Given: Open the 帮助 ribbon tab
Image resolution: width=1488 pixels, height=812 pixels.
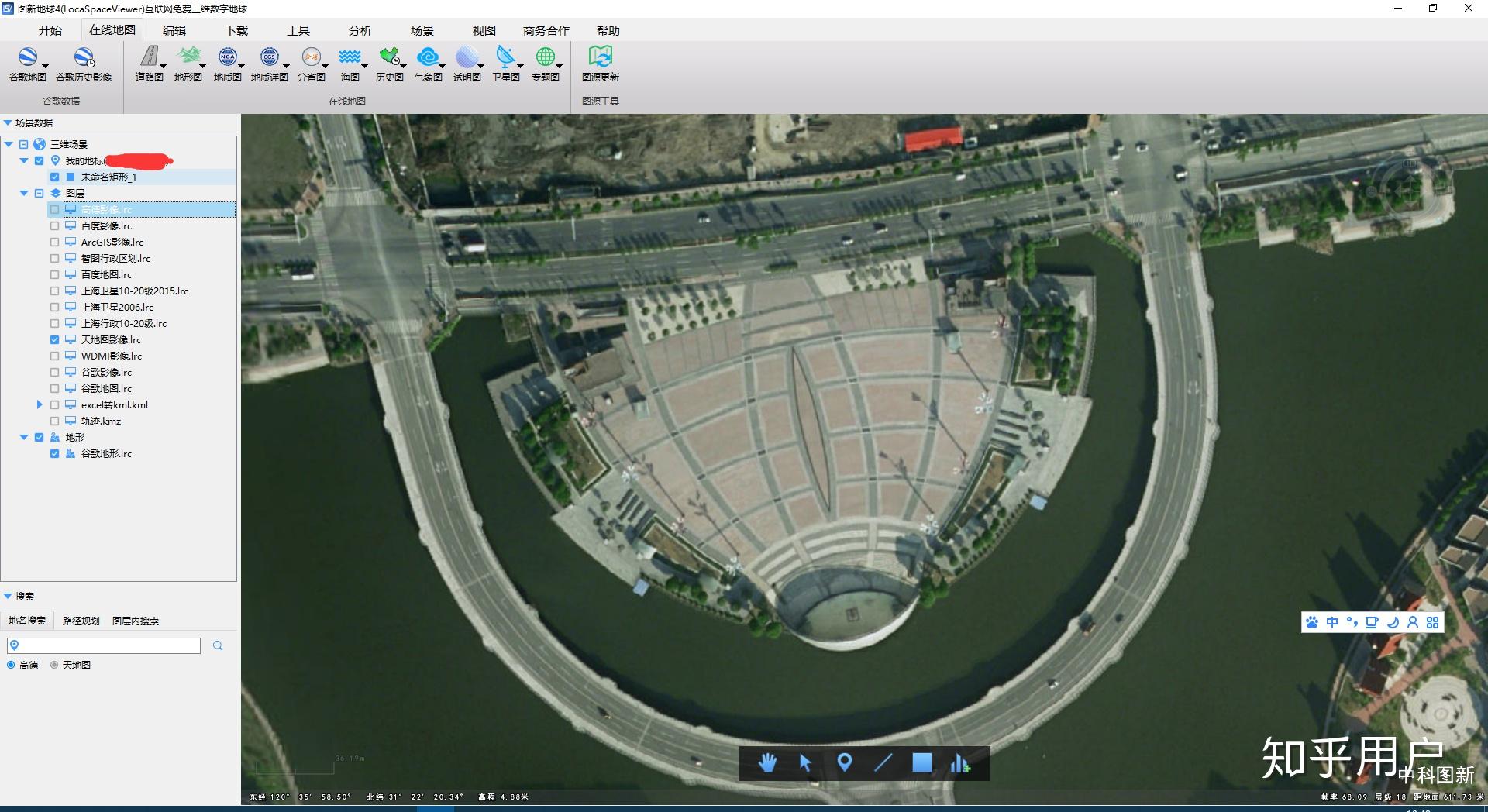Looking at the screenshot, I should coord(608,30).
